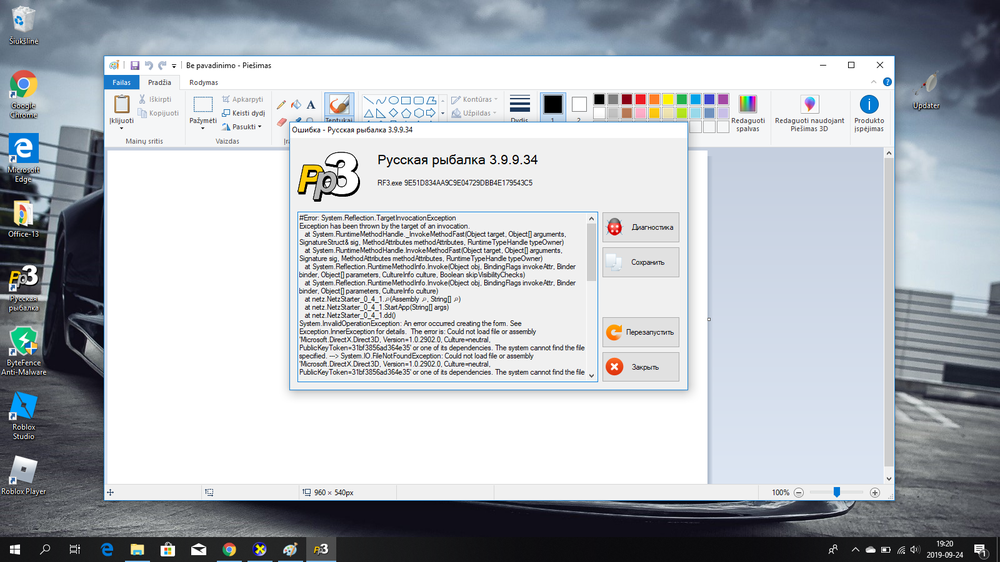Click the zoom slider handle
The height and width of the screenshot is (562, 1000).
point(836,492)
